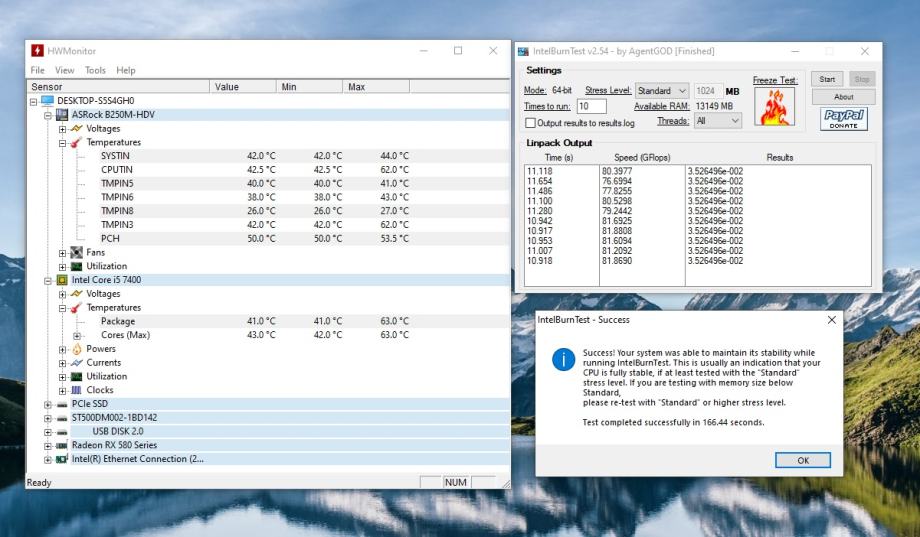Click the PayPal Donate image button

846,119
